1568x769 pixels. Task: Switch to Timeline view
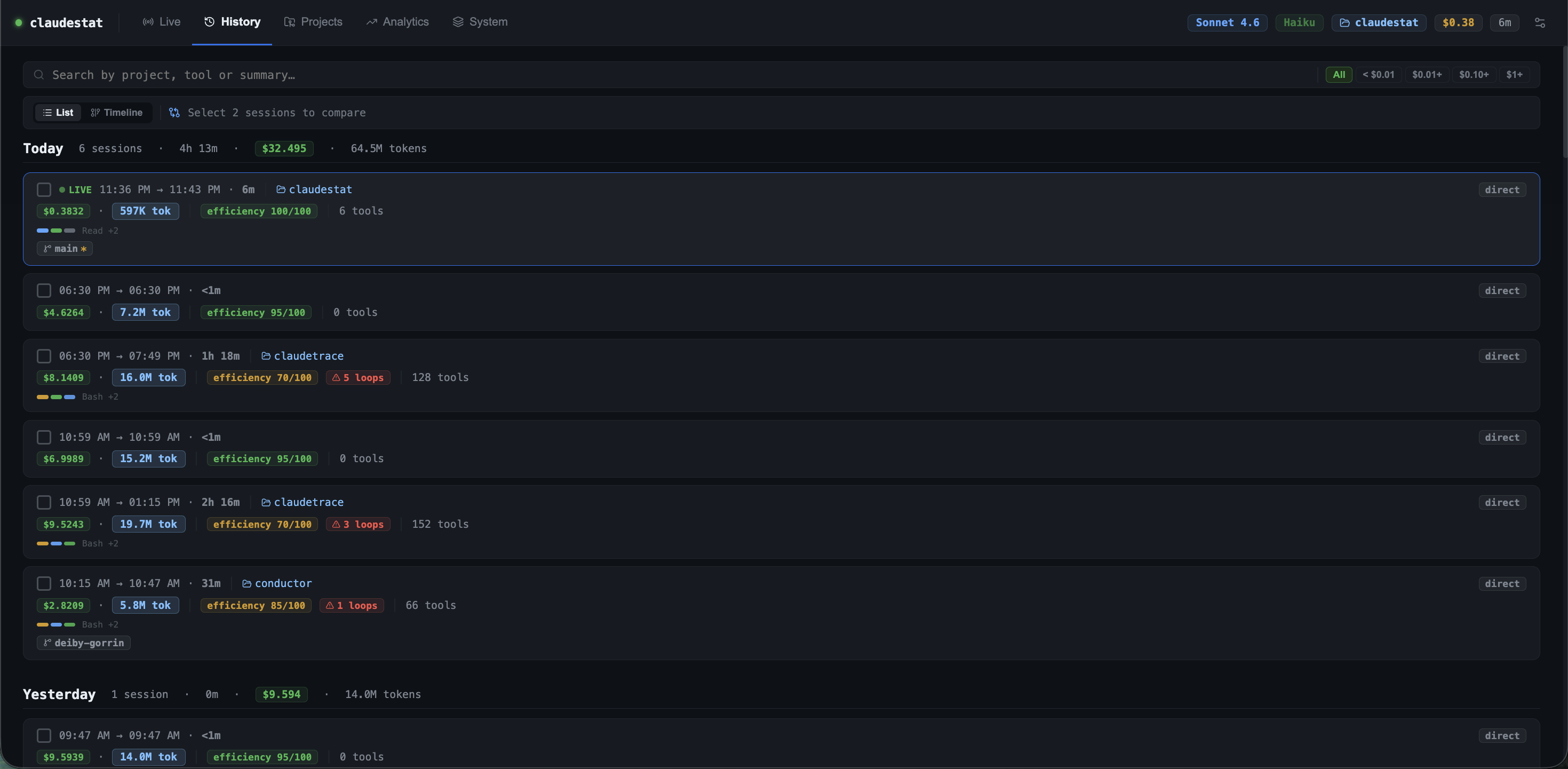[116, 113]
